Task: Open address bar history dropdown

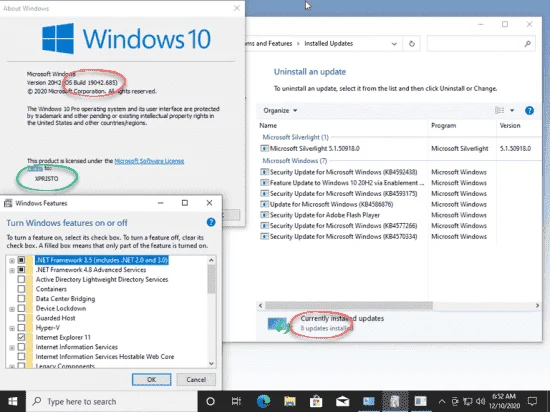Action: click(394, 44)
